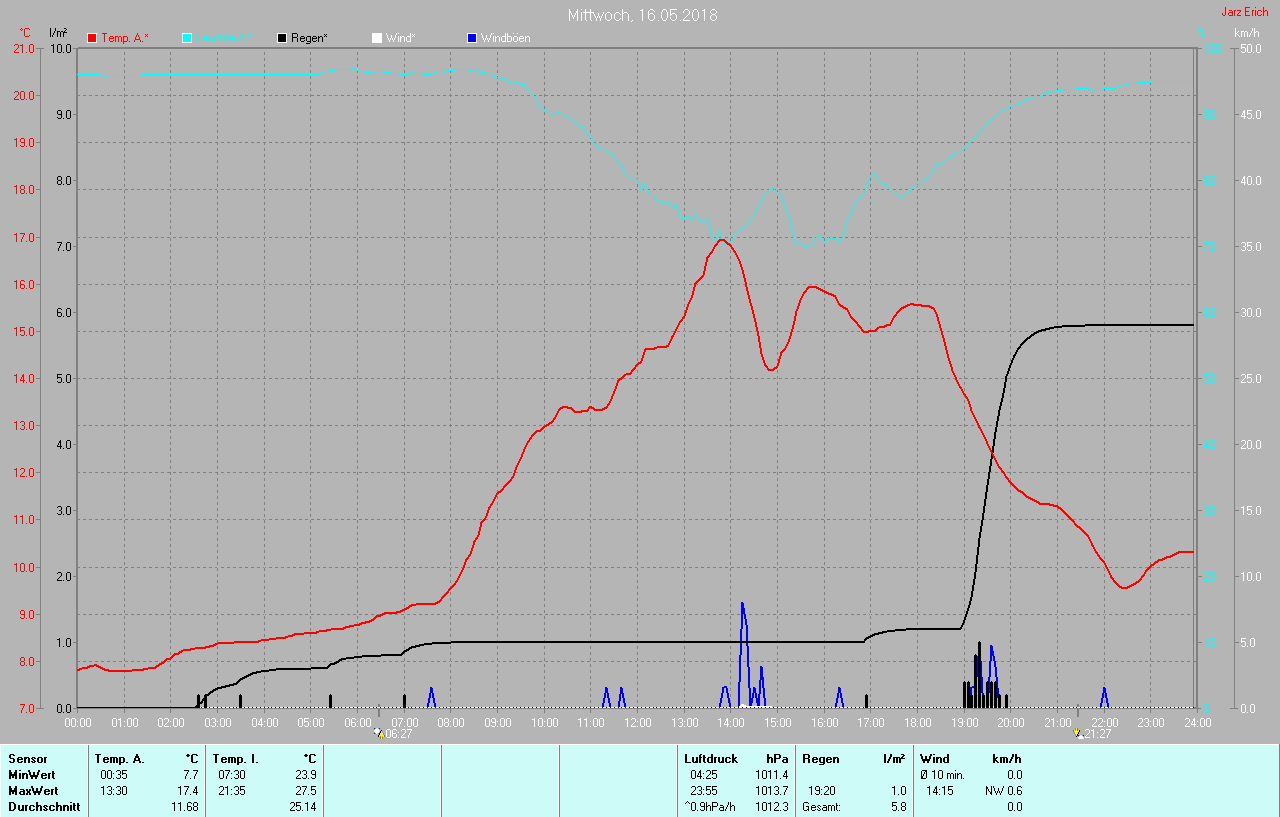
Task: Click the 12:00 mark on time axis
Action: click(x=637, y=722)
